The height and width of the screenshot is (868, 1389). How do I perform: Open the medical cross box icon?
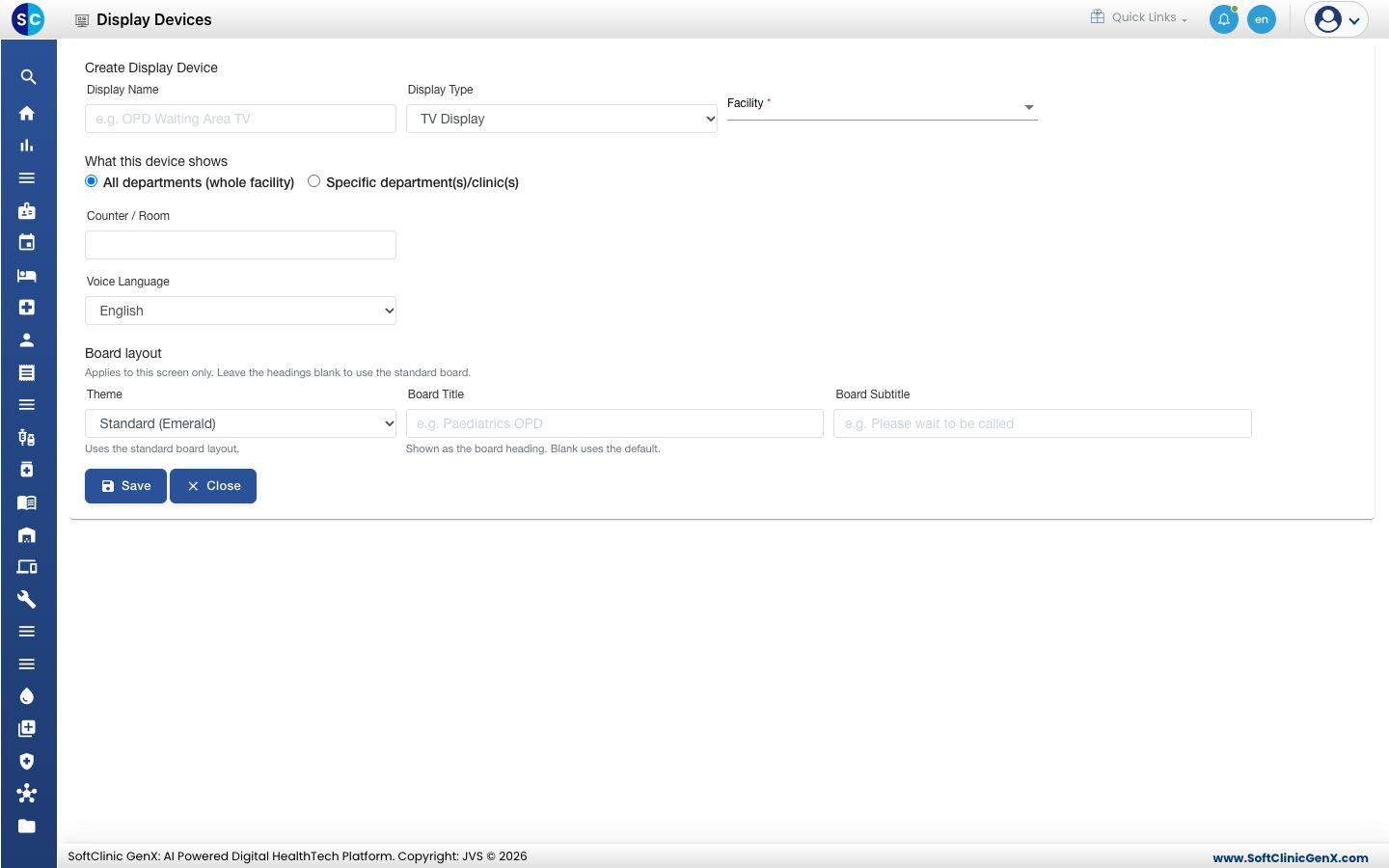coord(27,307)
